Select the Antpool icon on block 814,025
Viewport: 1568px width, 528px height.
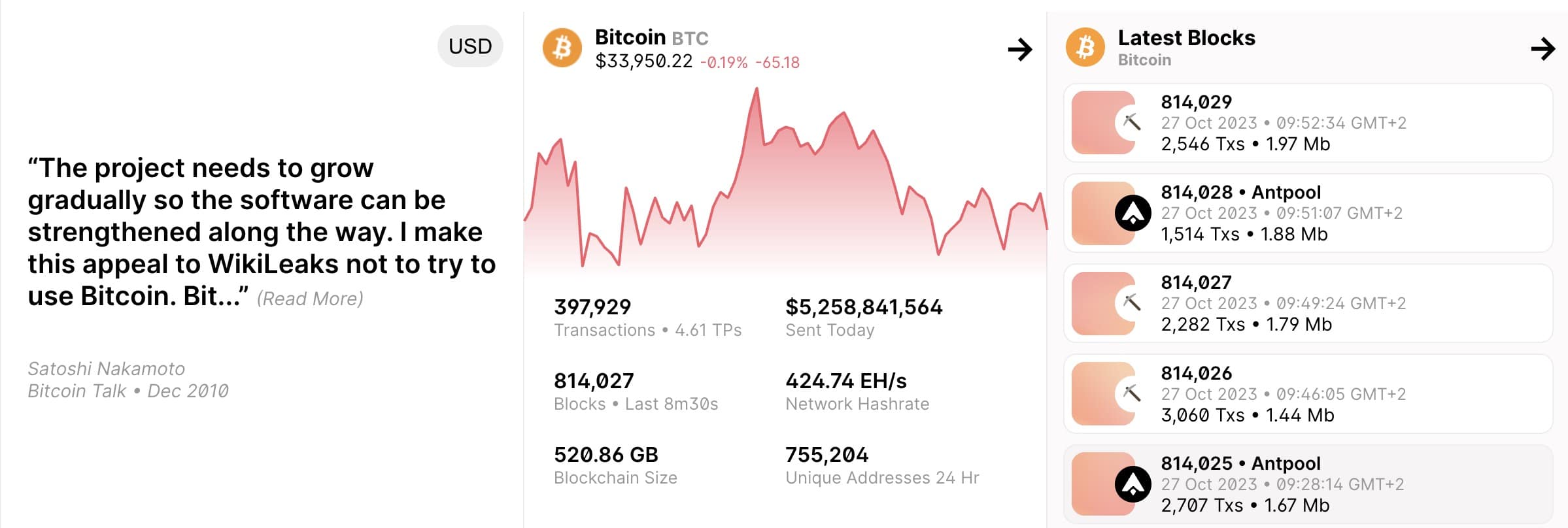1134,484
